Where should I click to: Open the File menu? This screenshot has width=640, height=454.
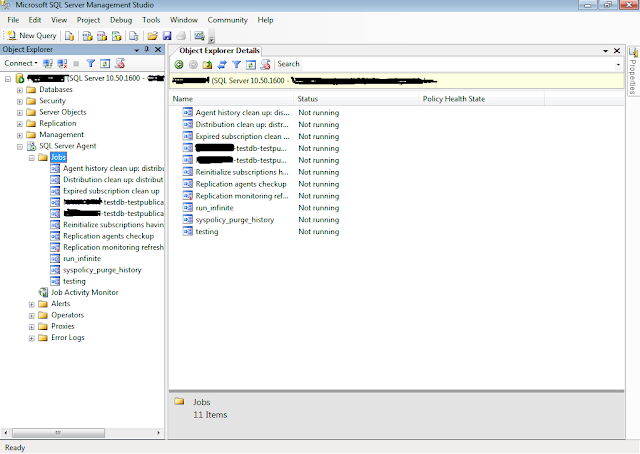tap(13, 20)
